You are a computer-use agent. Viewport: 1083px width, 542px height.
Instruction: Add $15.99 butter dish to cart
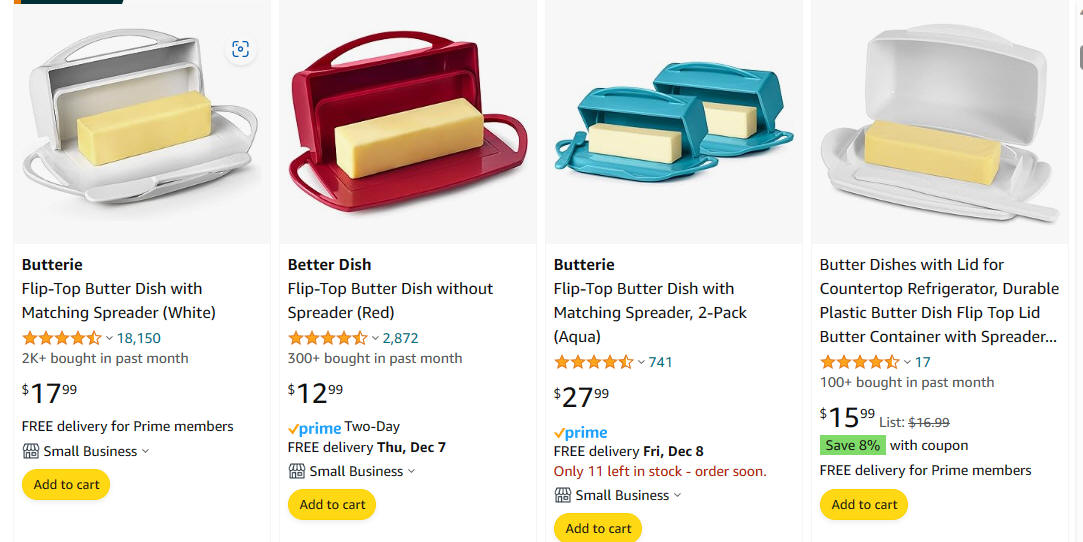(x=864, y=505)
